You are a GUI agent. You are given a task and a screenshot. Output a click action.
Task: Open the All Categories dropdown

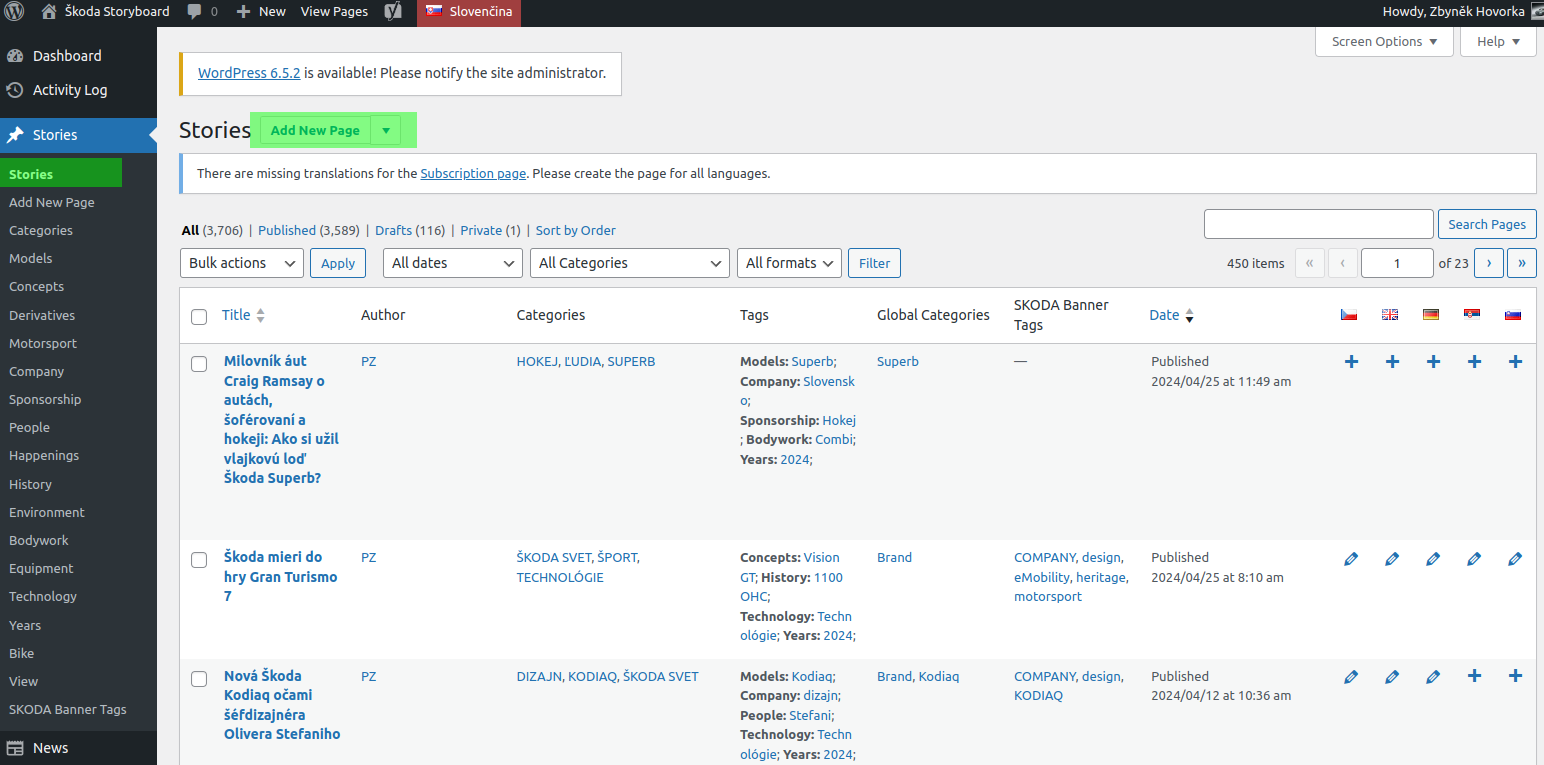tap(630, 263)
